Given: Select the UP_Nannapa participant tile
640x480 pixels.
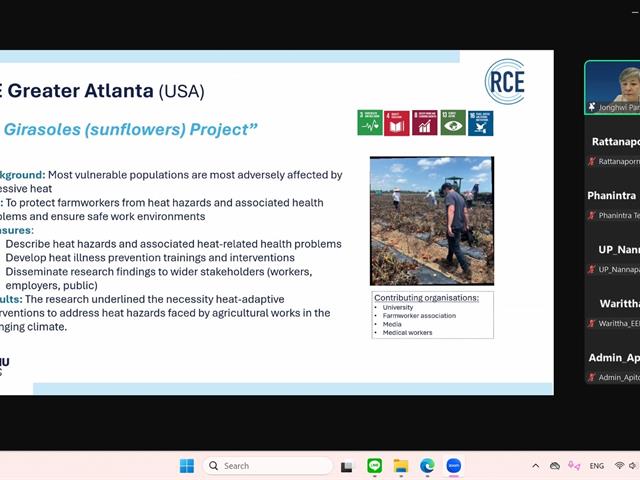Looking at the screenshot, I should click(x=612, y=250).
